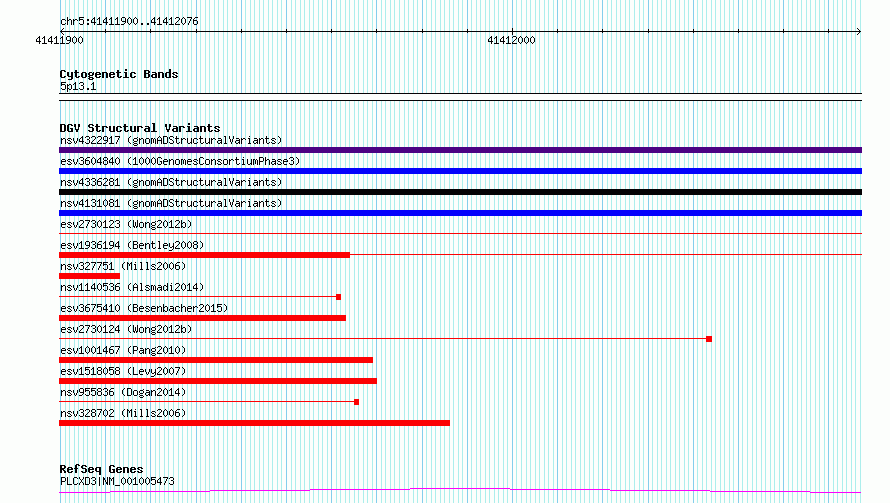Click the red bar under esv1518058

click(218, 381)
